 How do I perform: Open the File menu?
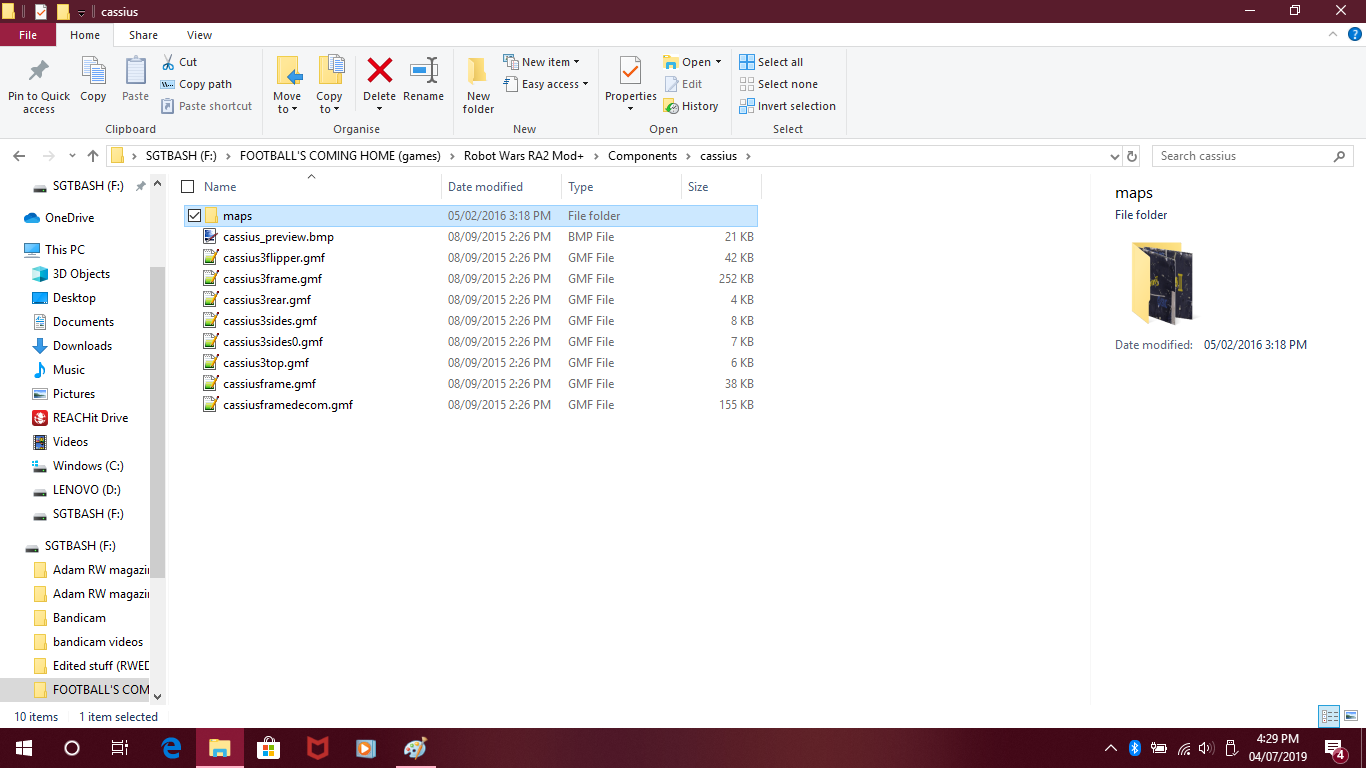28,35
